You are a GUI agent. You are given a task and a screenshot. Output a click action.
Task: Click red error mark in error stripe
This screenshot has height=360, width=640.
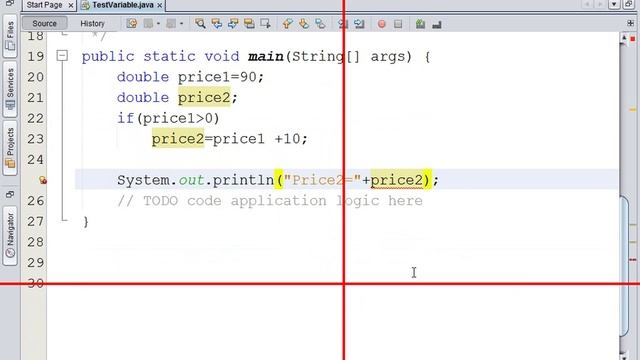coord(633,260)
